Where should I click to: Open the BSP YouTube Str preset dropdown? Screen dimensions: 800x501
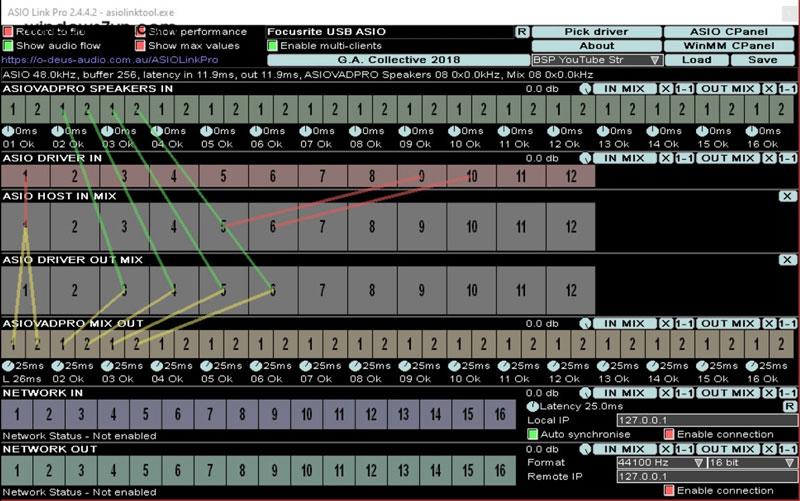click(597, 60)
